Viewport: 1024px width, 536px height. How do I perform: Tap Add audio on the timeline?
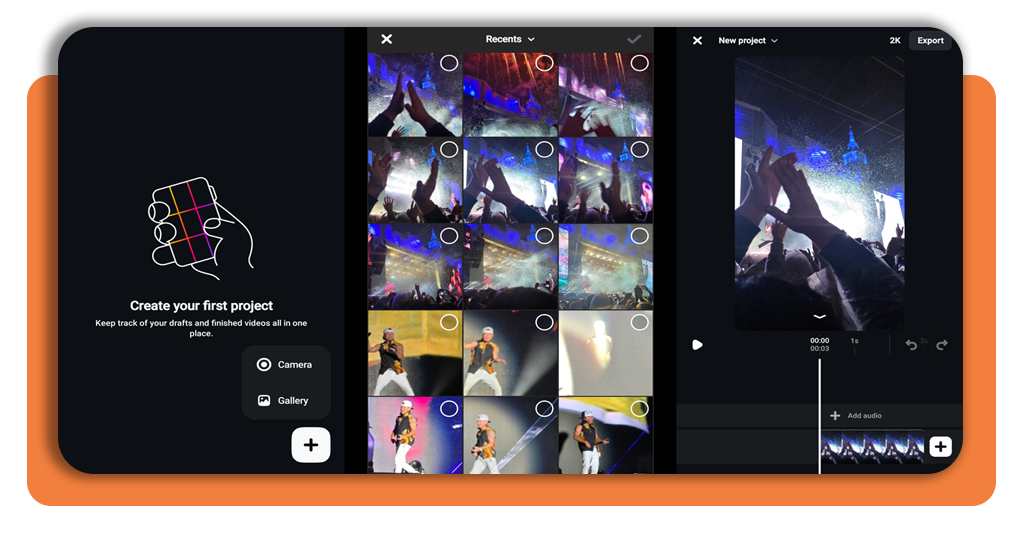856,416
